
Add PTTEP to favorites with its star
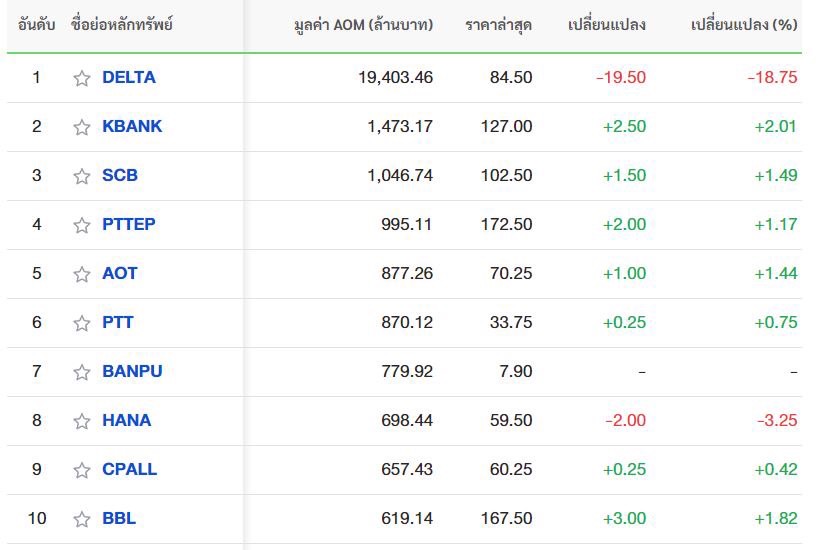pyautogui.click(x=82, y=225)
